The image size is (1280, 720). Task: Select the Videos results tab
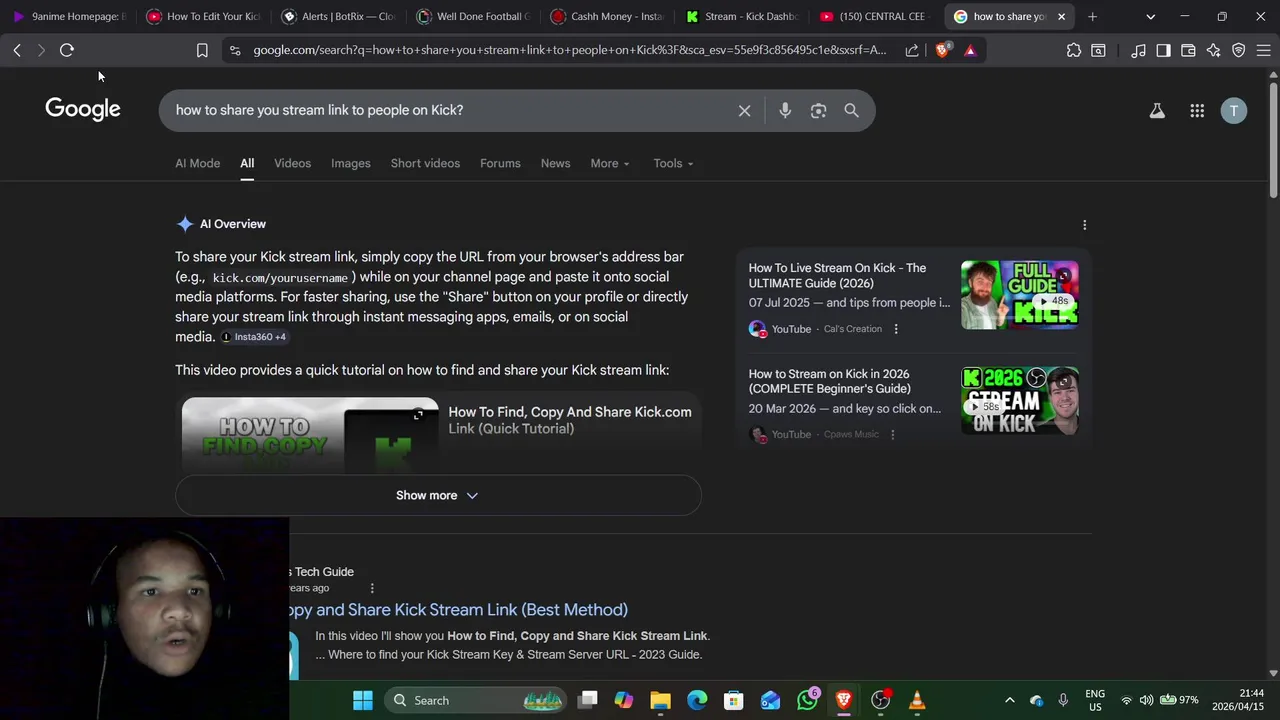tap(293, 163)
